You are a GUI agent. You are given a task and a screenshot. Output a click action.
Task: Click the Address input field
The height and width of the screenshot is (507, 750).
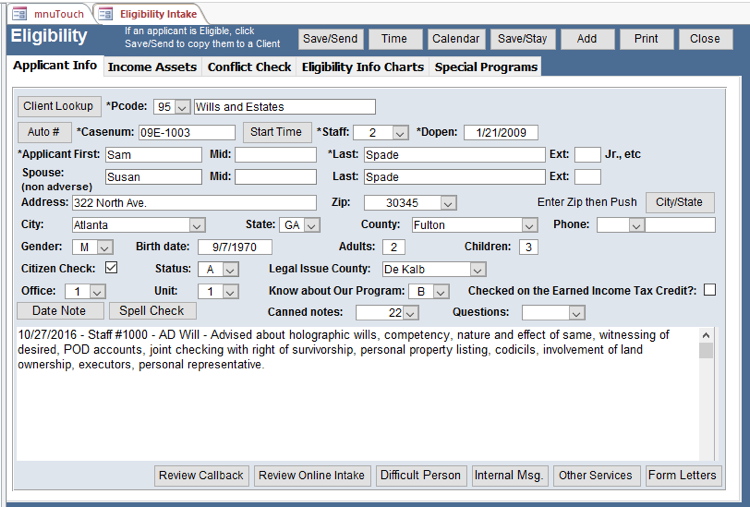coord(193,203)
